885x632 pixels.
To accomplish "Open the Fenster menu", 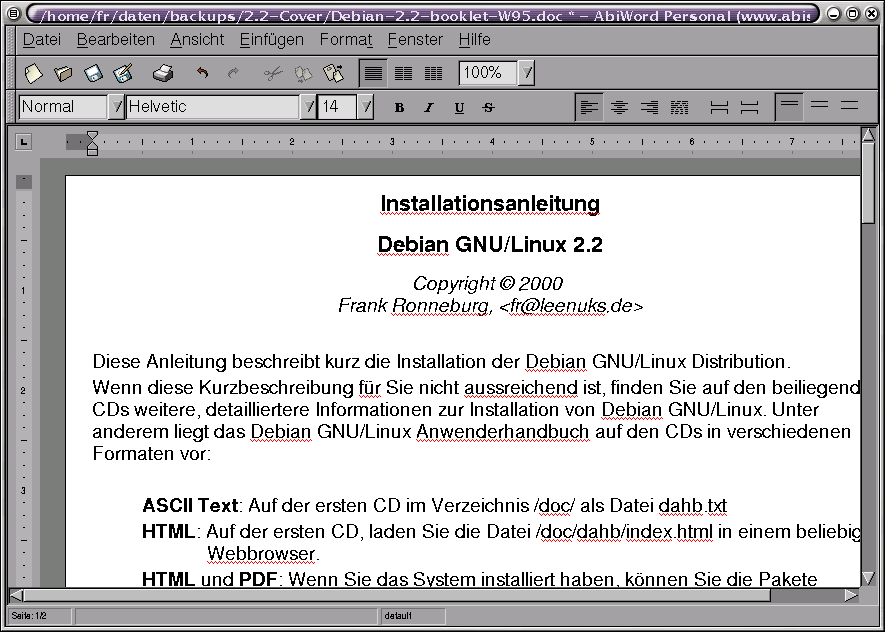I will tap(415, 40).
